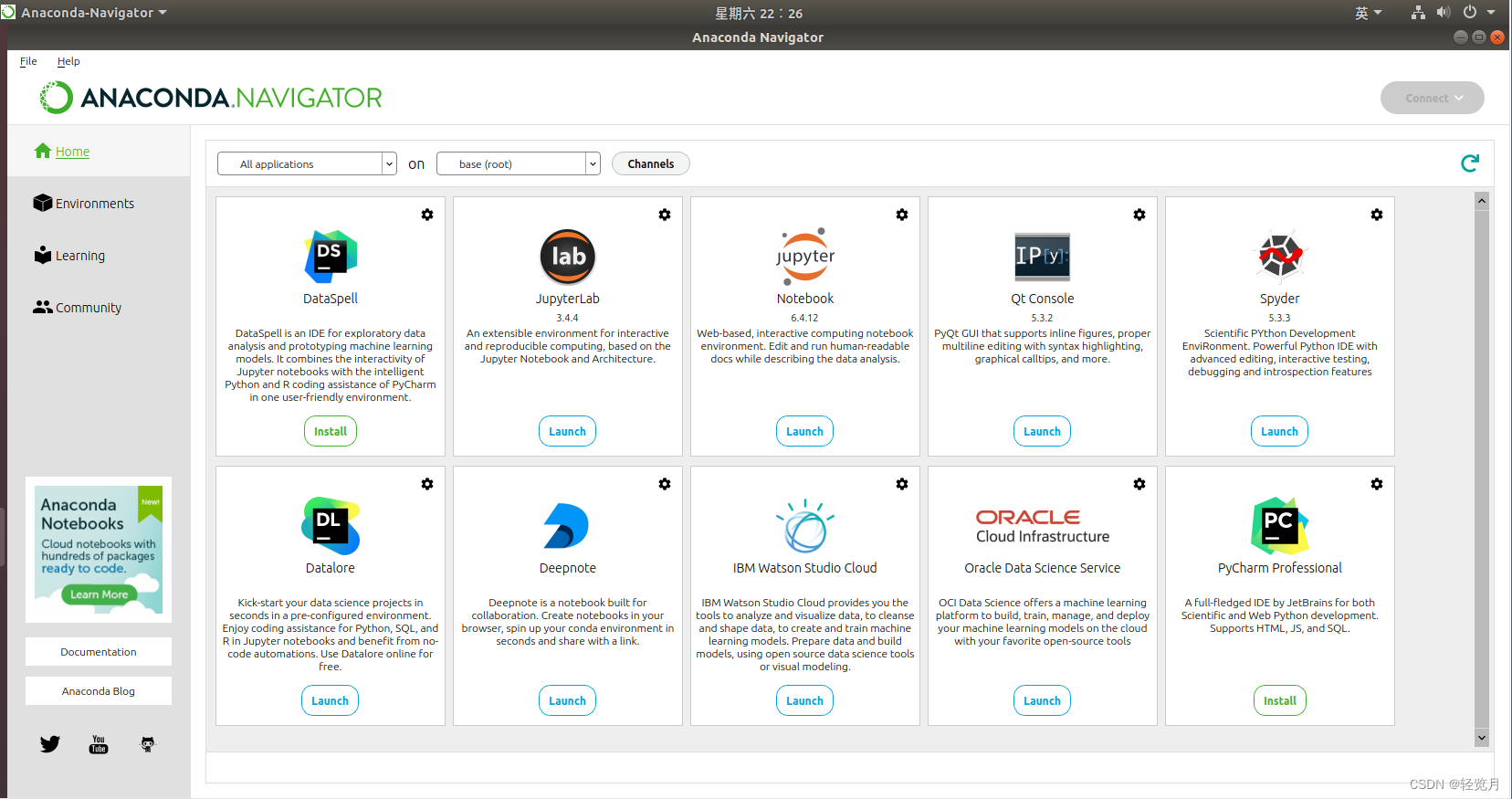Install DataSpell
The width and height of the screenshot is (1512, 799).
coord(331,431)
